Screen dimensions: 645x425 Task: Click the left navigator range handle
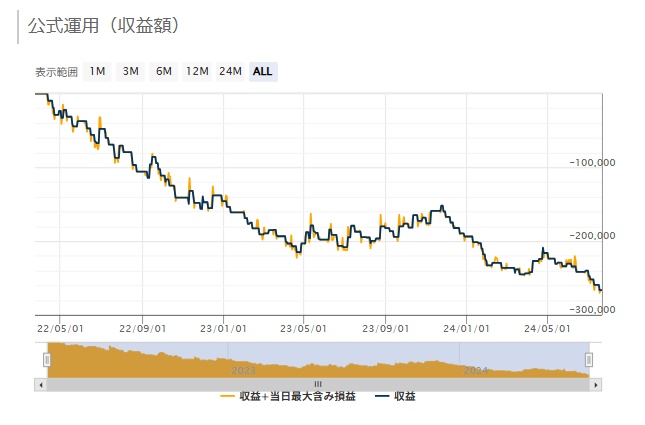click(x=46, y=359)
